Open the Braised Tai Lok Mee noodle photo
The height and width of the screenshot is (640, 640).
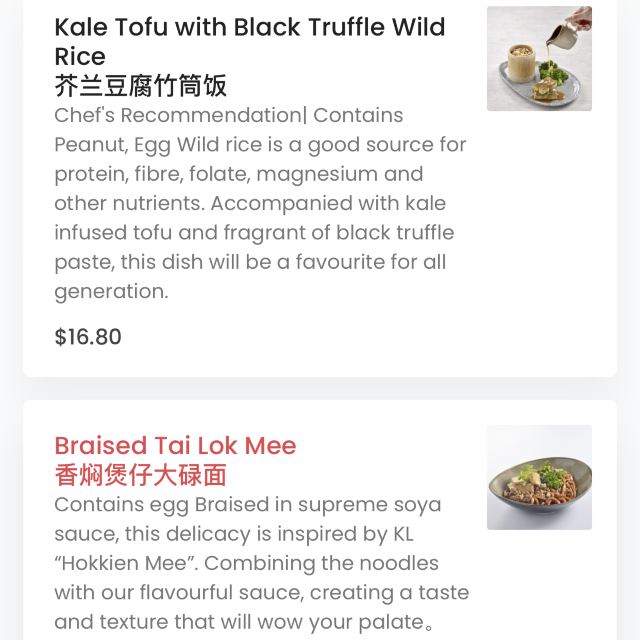[539, 477]
